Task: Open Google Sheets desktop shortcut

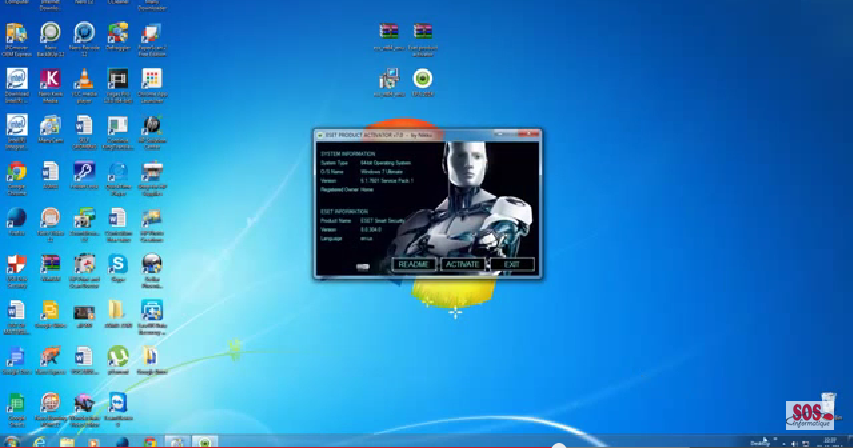Action: [16, 403]
